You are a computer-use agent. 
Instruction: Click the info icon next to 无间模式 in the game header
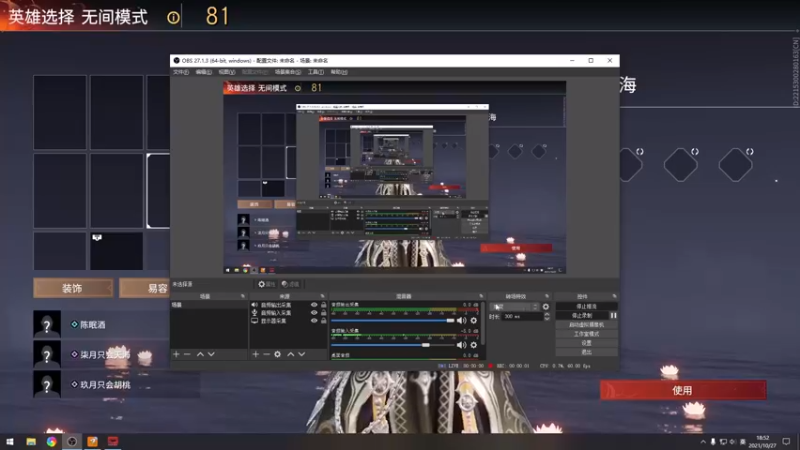[173, 18]
